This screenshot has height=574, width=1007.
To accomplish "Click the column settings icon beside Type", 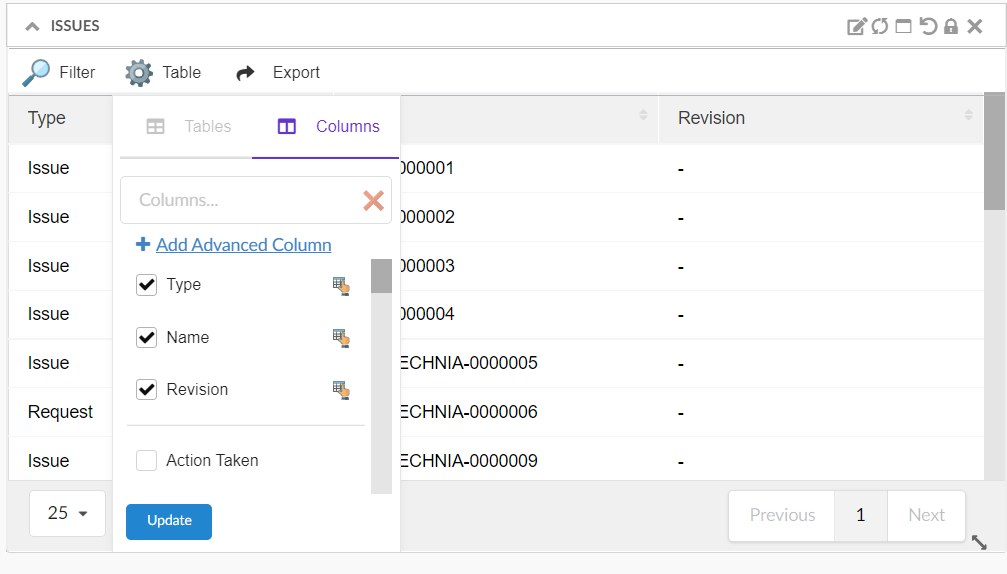I will click(341, 286).
